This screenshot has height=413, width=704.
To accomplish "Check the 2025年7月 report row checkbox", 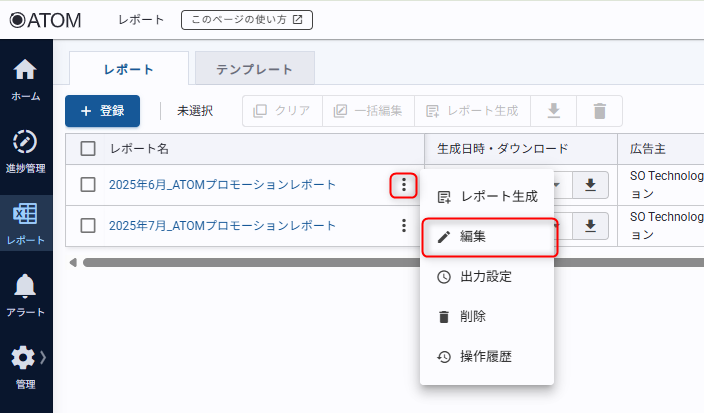I will 88,226.
